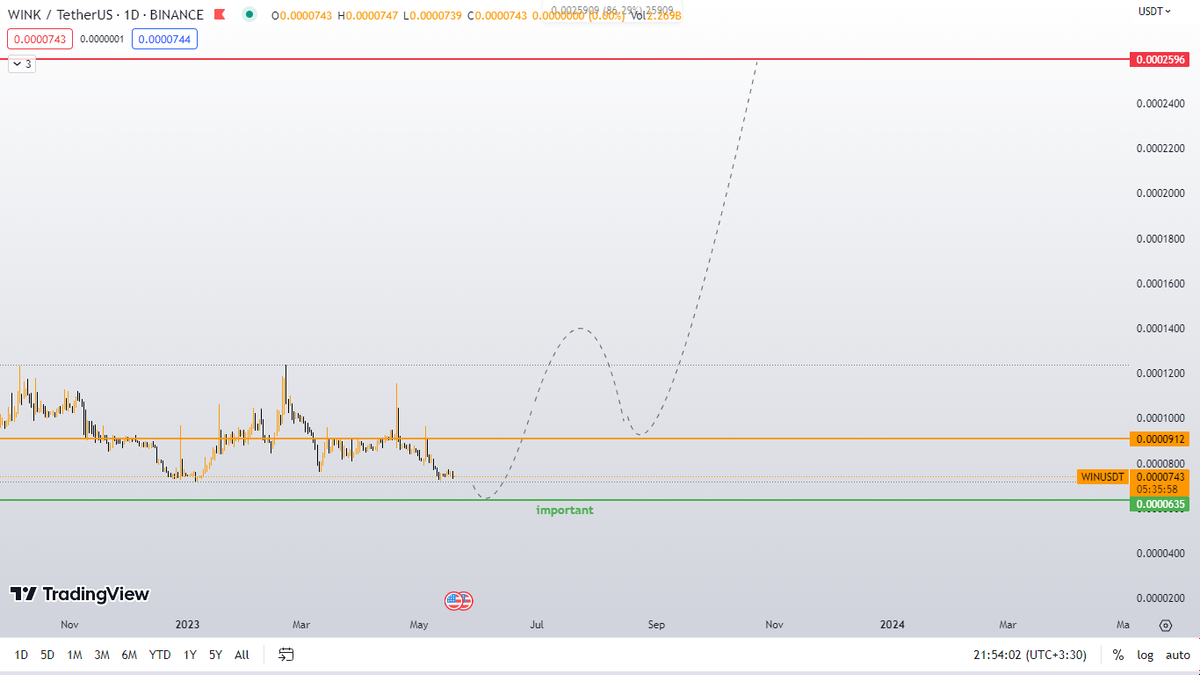Click the TradingView logo
Screen dimensions: 1200x675
tap(80, 594)
